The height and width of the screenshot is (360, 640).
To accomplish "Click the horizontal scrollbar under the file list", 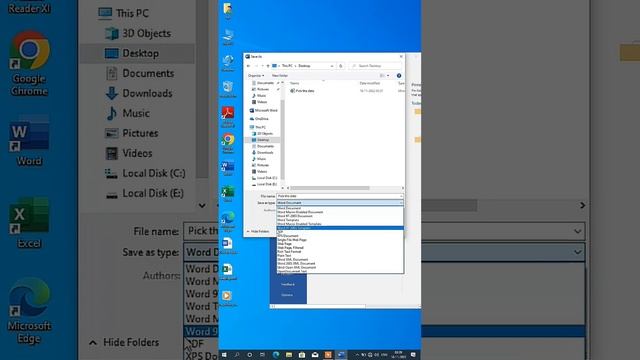I will 329,188.
